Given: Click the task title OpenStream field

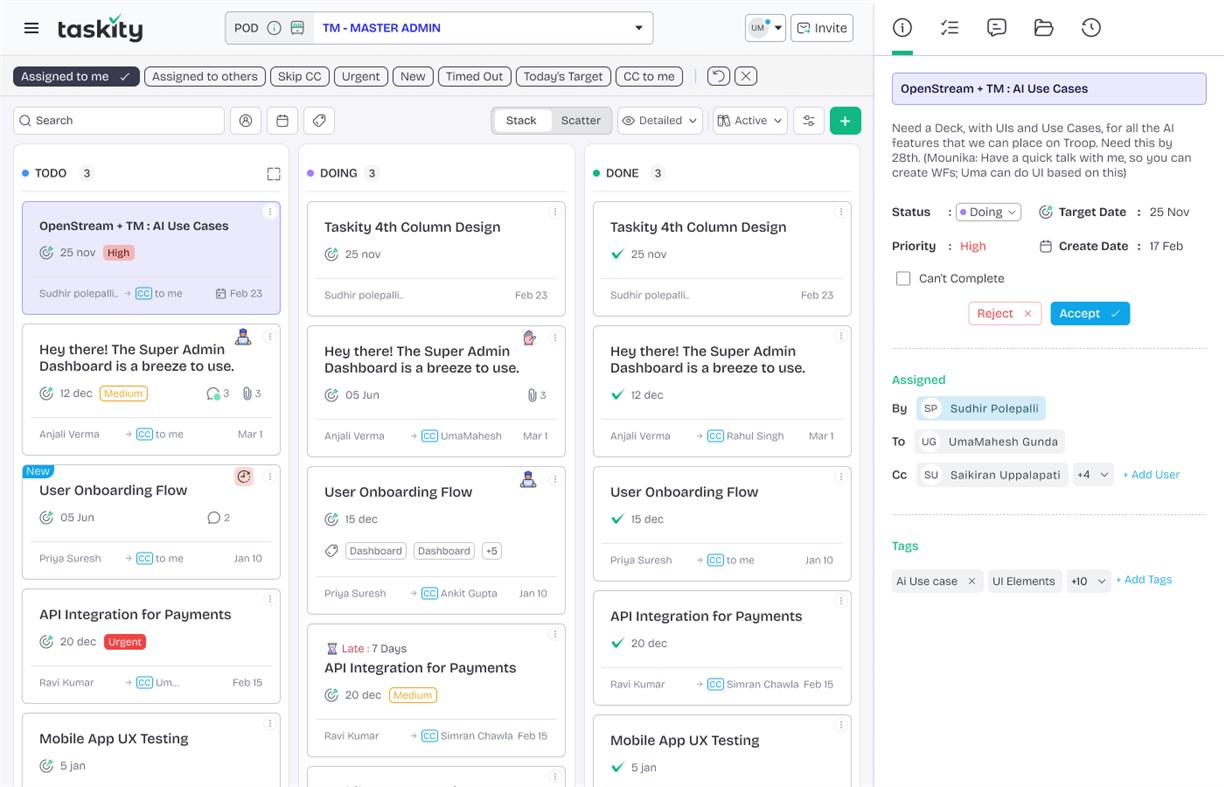Looking at the screenshot, I should pos(1049,89).
